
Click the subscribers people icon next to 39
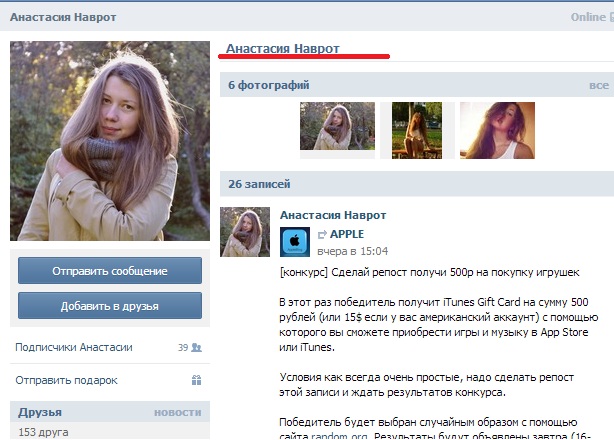click(x=197, y=347)
